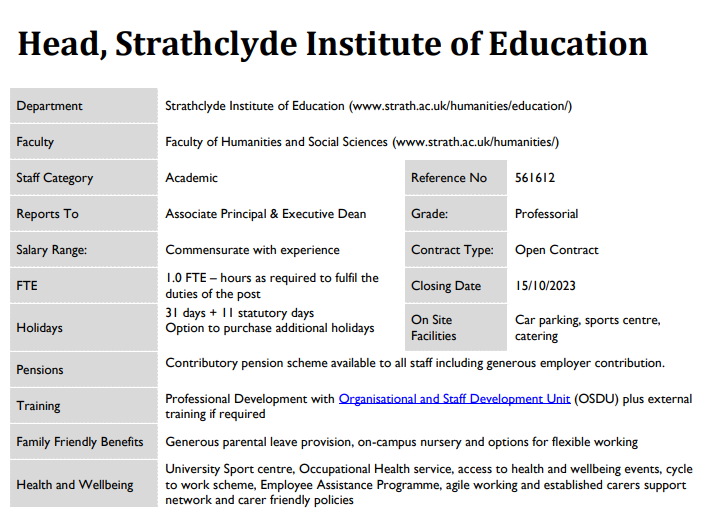This screenshot has width=707, height=518.
Task: Click the Contributory pension scheme description
Action: [x=415, y=363]
